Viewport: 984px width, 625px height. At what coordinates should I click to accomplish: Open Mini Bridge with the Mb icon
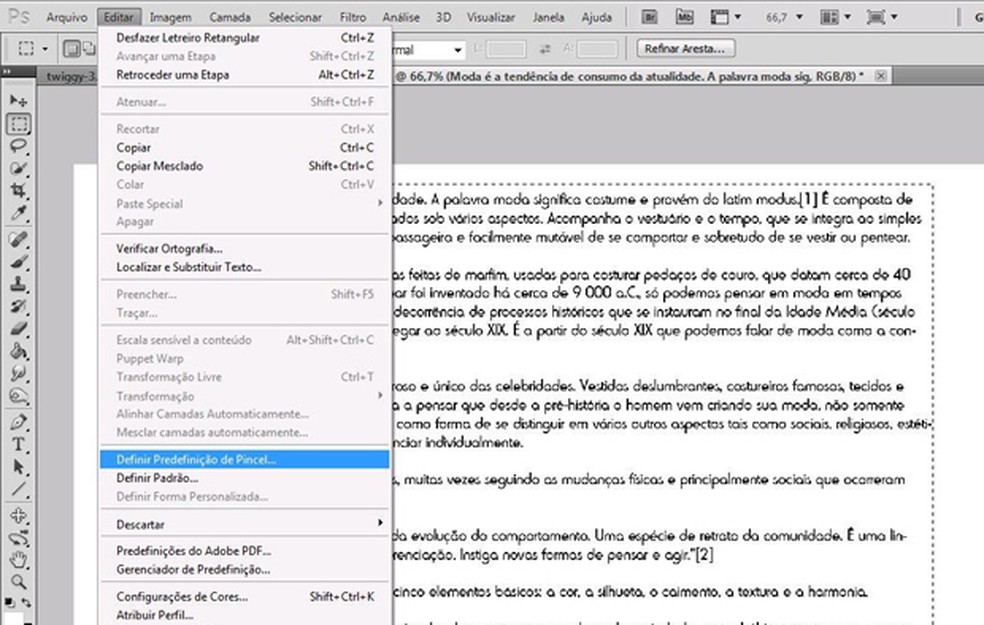(685, 17)
